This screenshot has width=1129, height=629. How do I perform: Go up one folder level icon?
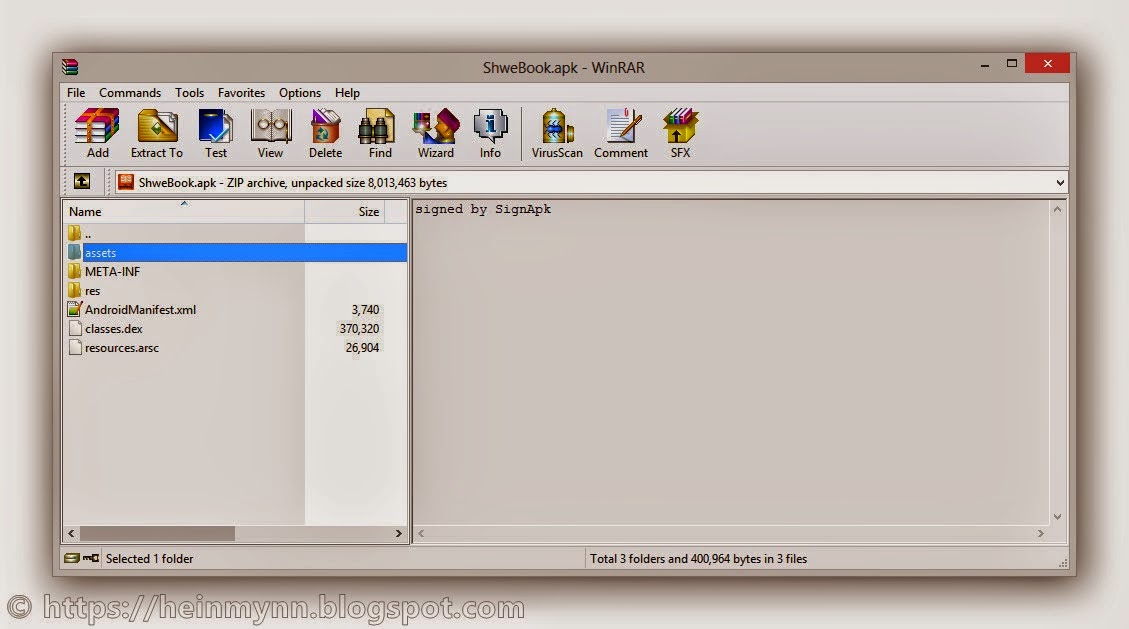coord(82,181)
